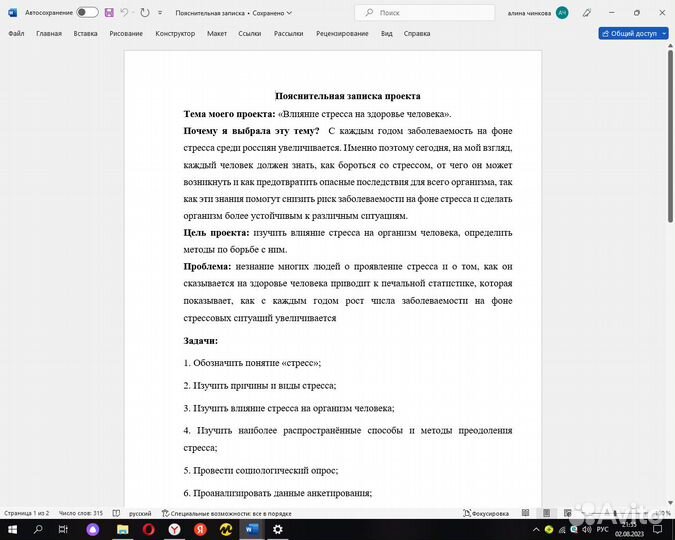Click the document heading Пояснительная записка проекта
Image resolution: width=675 pixels, height=540 pixels.
348,96
